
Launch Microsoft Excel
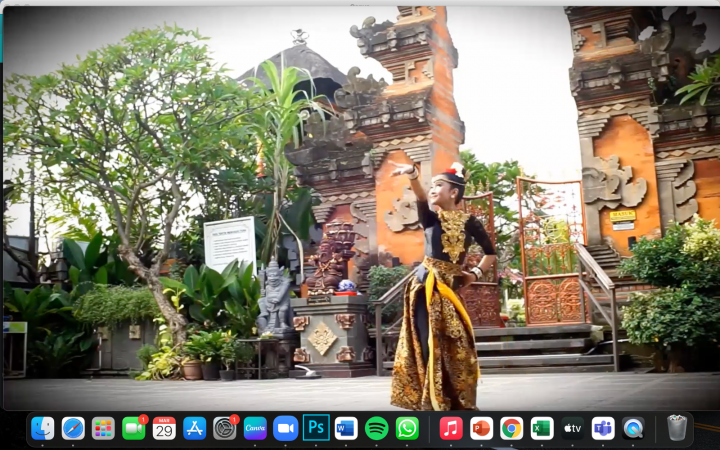click(x=542, y=428)
